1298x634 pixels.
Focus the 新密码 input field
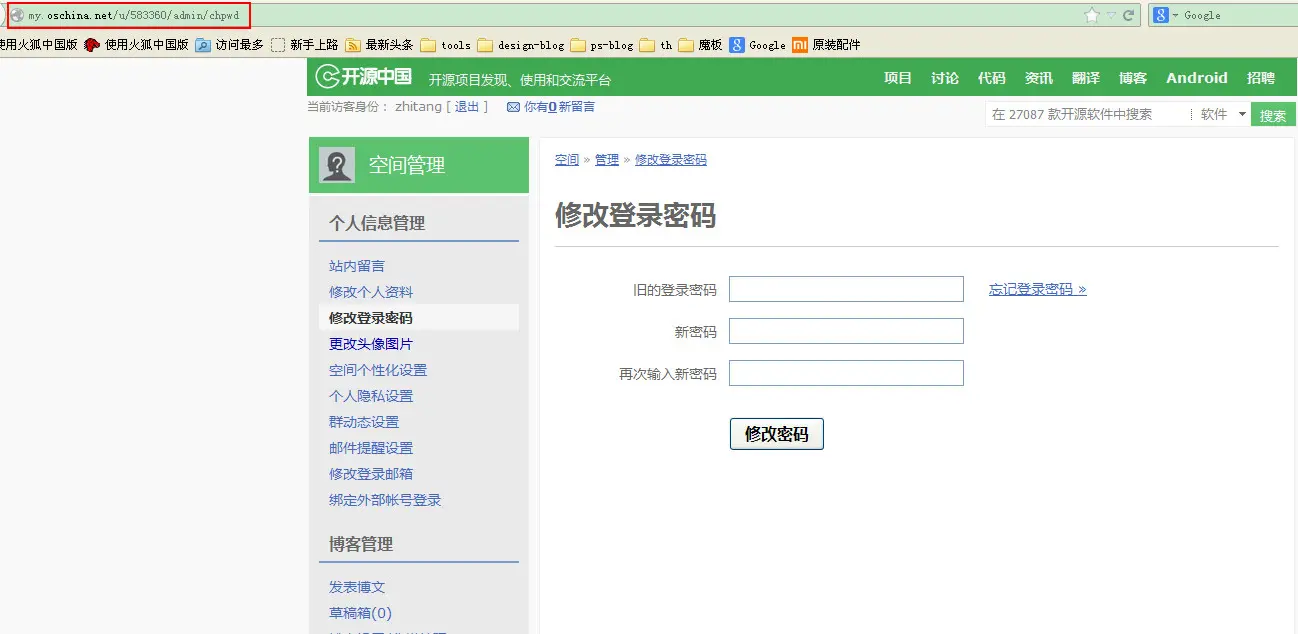click(x=846, y=331)
